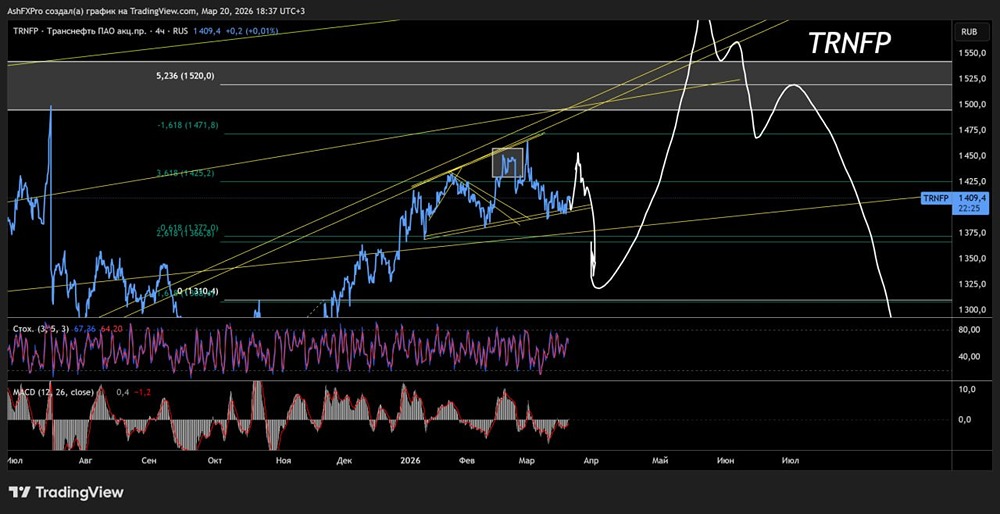This screenshot has height=514, width=1000.
Task: Click the stochastic value 67,36 in legend
Action: [85, 328]
